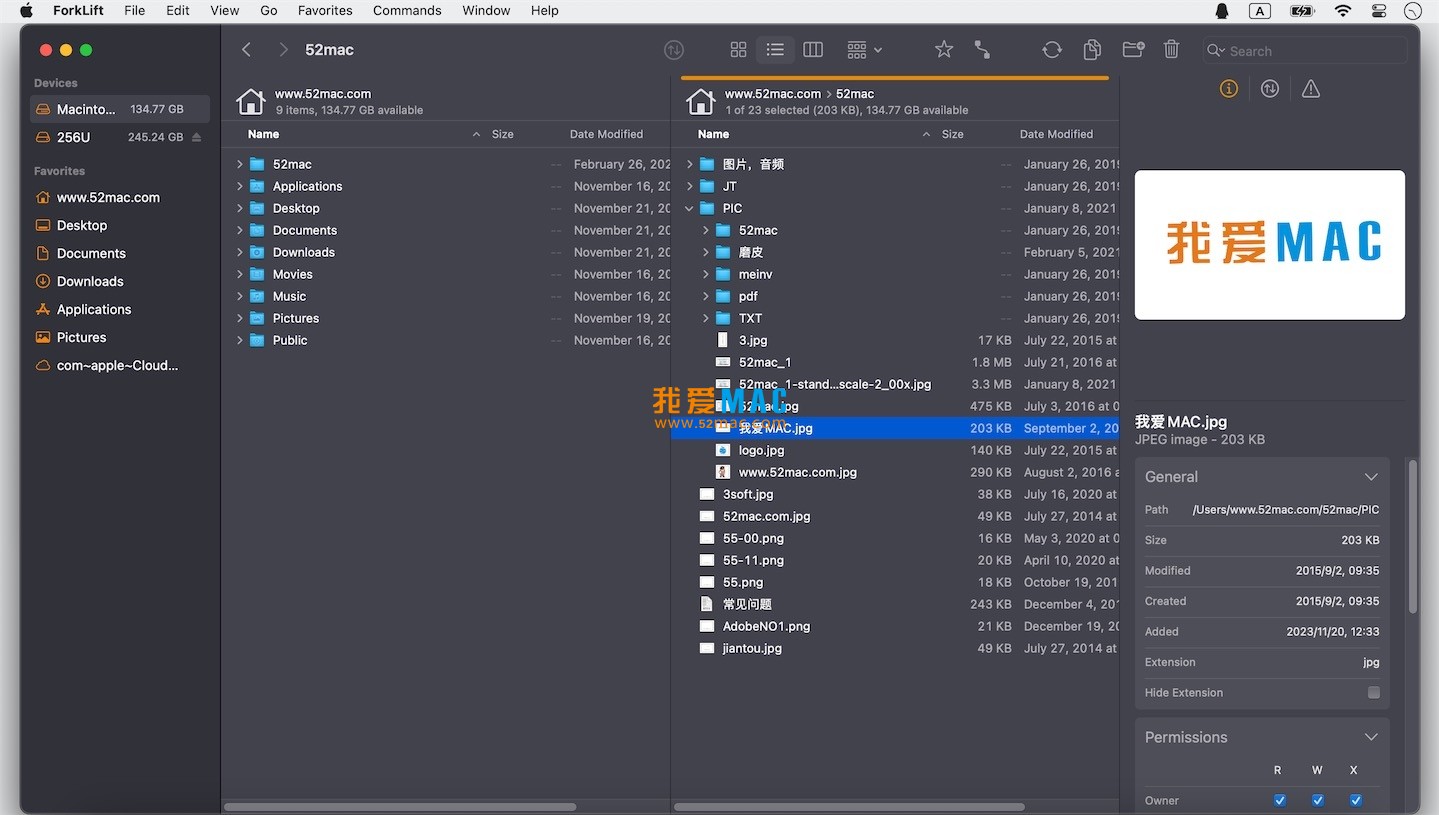
Task: Expand Public folder in left pane
Action: coord(240,340)
